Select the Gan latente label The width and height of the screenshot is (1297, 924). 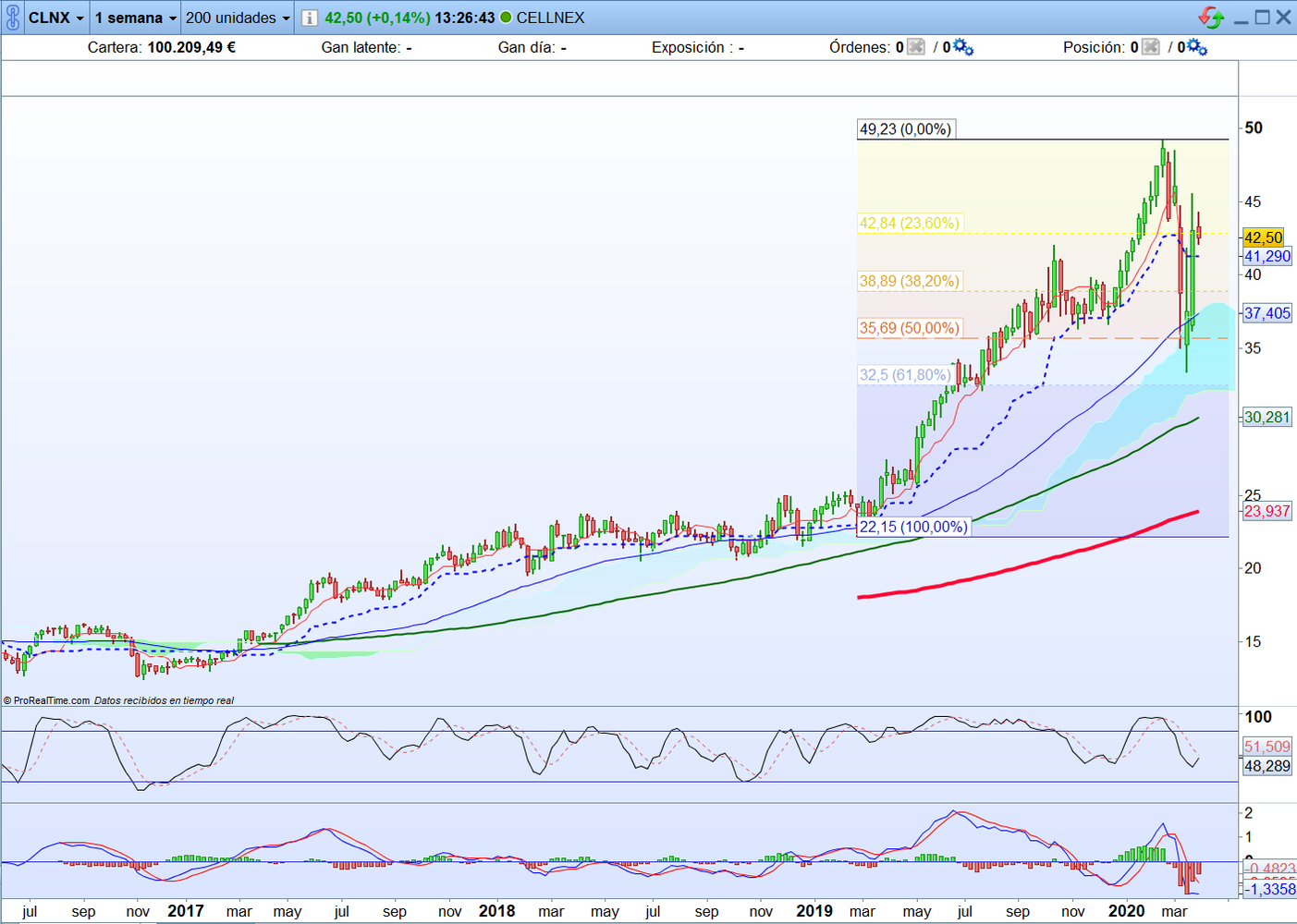coord(361,47)
